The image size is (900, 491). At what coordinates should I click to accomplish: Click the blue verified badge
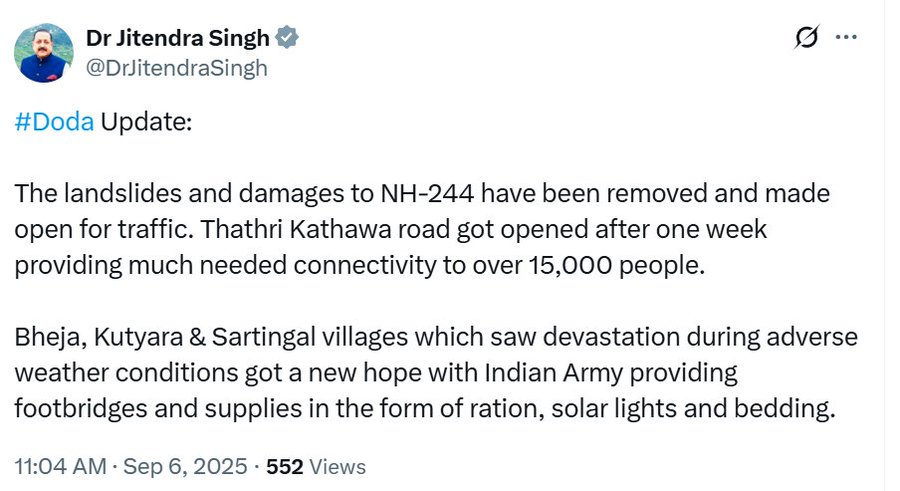287,38
